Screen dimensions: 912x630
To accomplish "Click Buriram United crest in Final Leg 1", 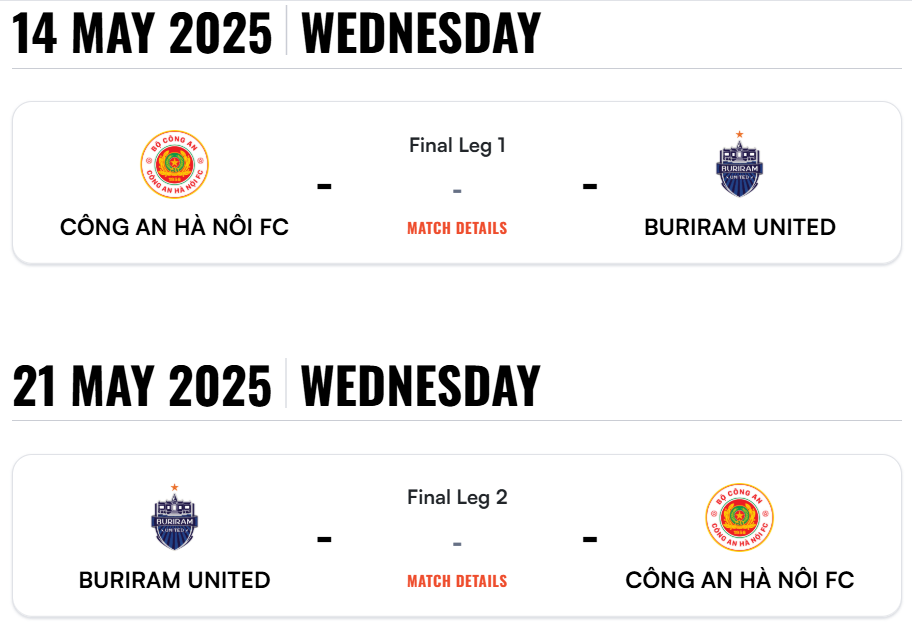I will tap(739, 165).
